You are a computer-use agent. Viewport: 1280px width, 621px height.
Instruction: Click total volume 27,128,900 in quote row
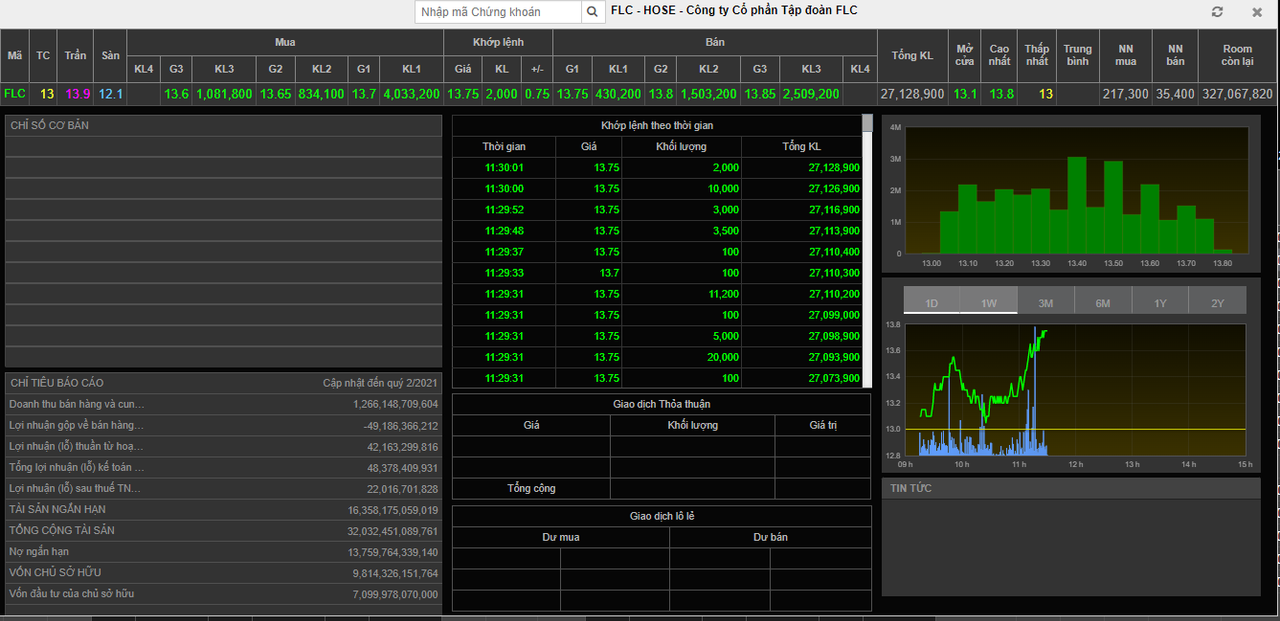point(912,94)
